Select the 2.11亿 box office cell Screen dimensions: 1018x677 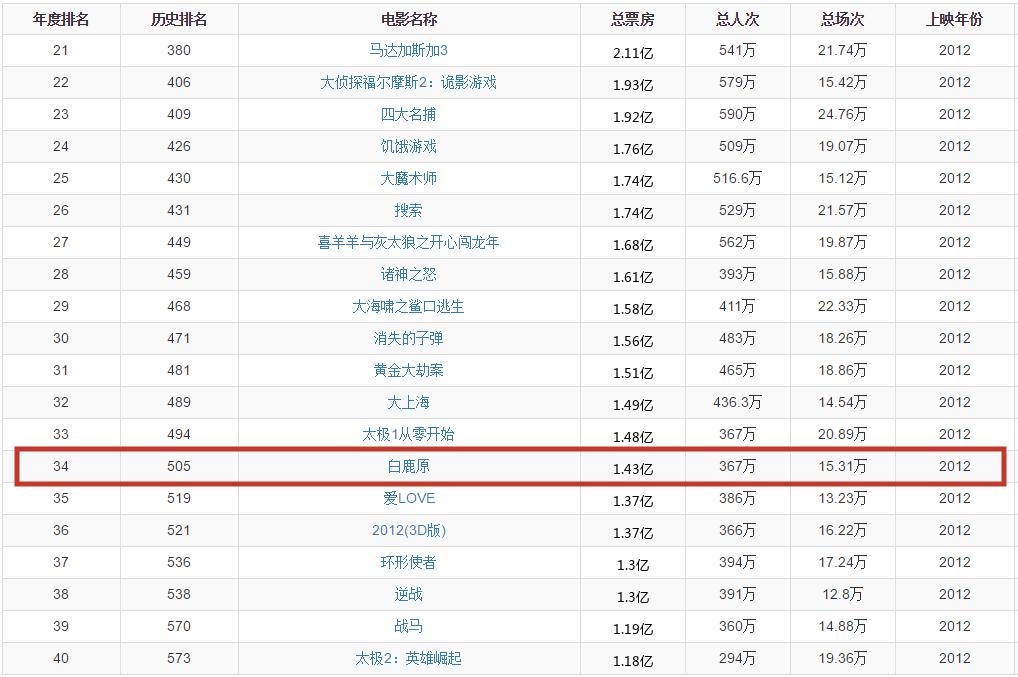633,53
